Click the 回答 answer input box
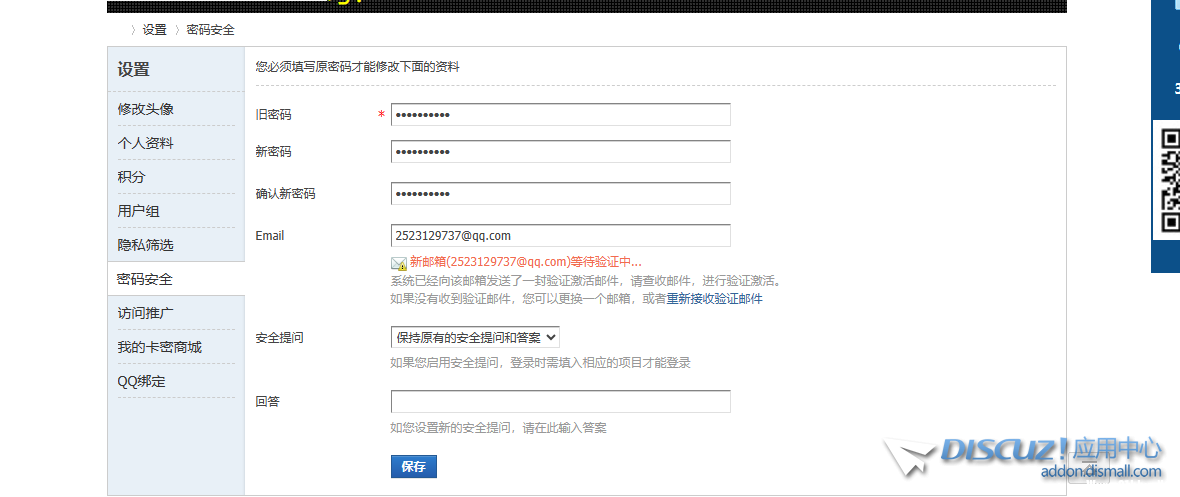 pos(560,401)
